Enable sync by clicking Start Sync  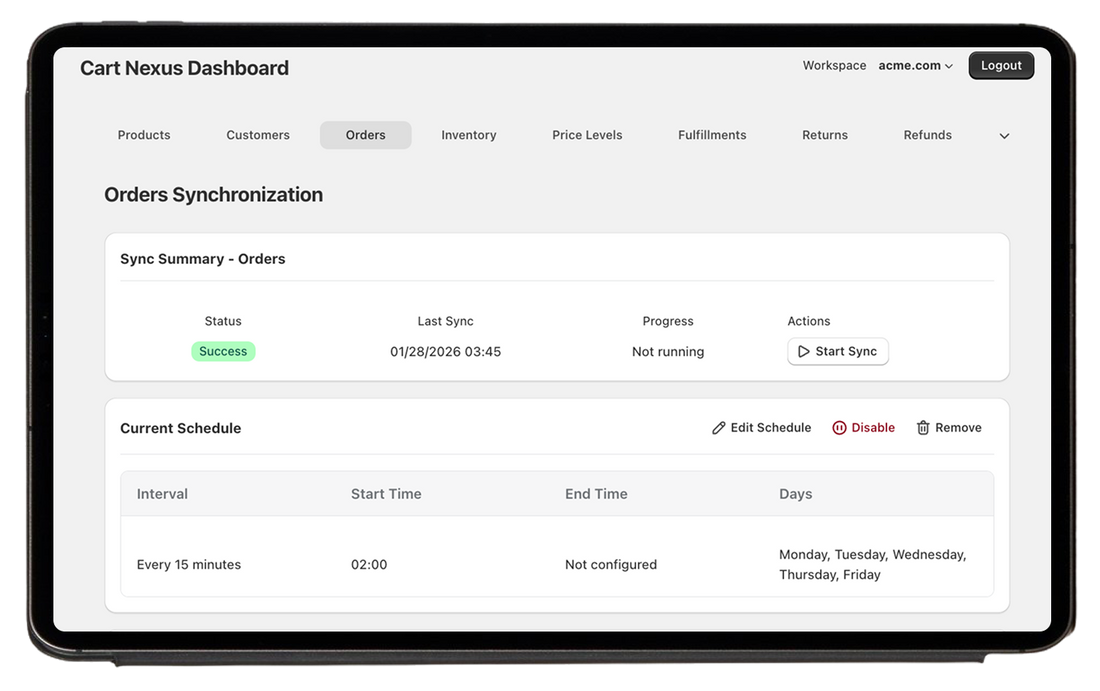pyautogui.click(x=838, y=351)
